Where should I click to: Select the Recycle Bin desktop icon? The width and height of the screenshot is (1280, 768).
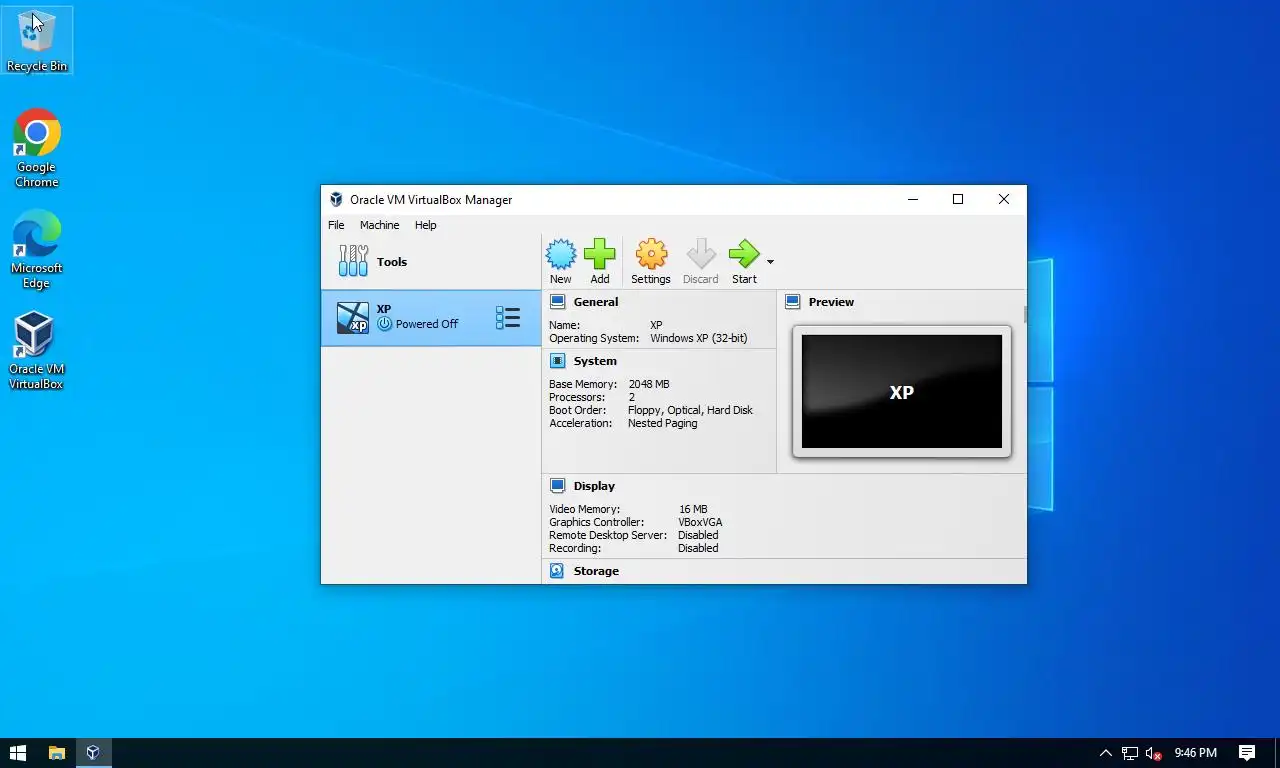(37, 40)
